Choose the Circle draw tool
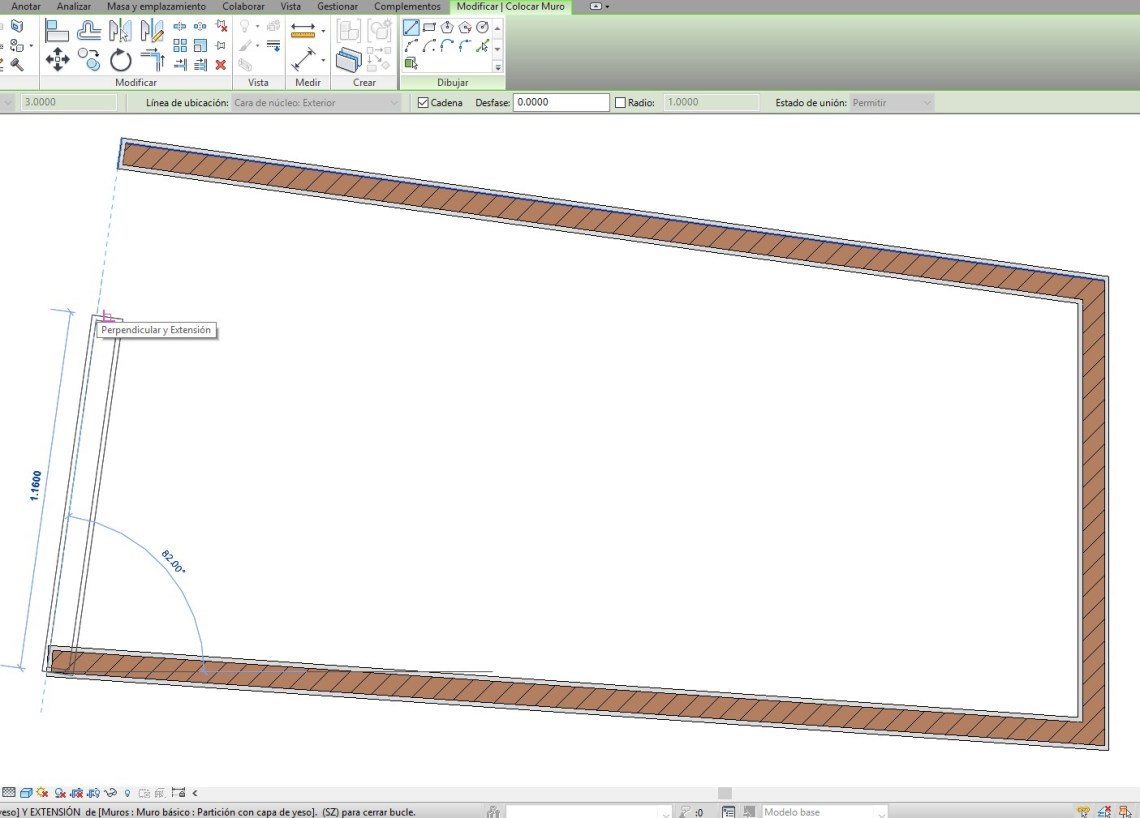 (483, 28)
